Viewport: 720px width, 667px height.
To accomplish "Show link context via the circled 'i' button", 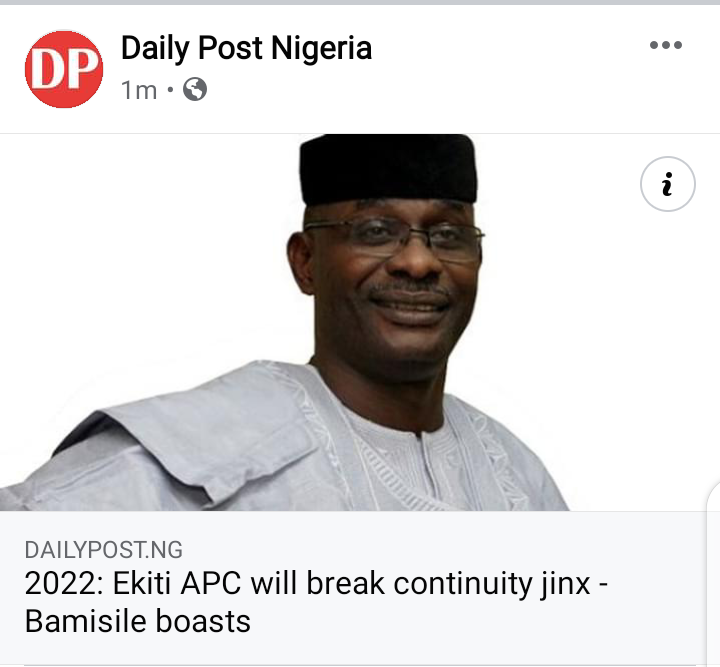I will coord(668,184).
